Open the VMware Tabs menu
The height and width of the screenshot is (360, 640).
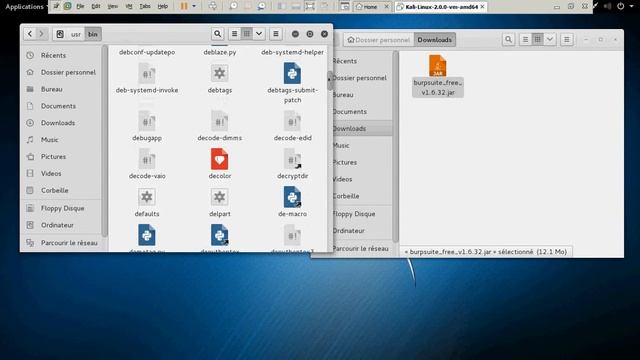[x=145, y=7]
